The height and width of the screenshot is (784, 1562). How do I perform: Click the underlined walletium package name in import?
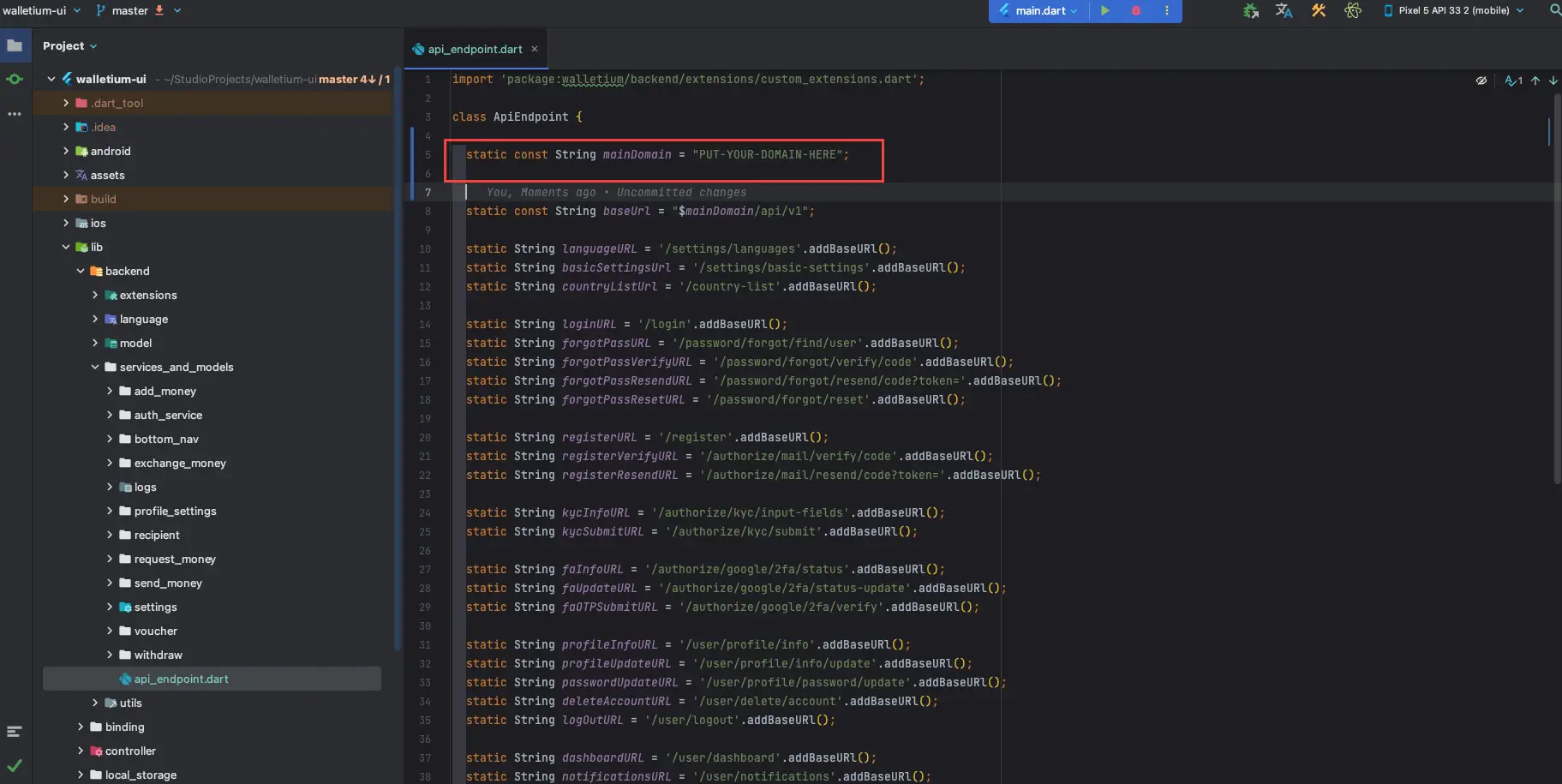593,79
